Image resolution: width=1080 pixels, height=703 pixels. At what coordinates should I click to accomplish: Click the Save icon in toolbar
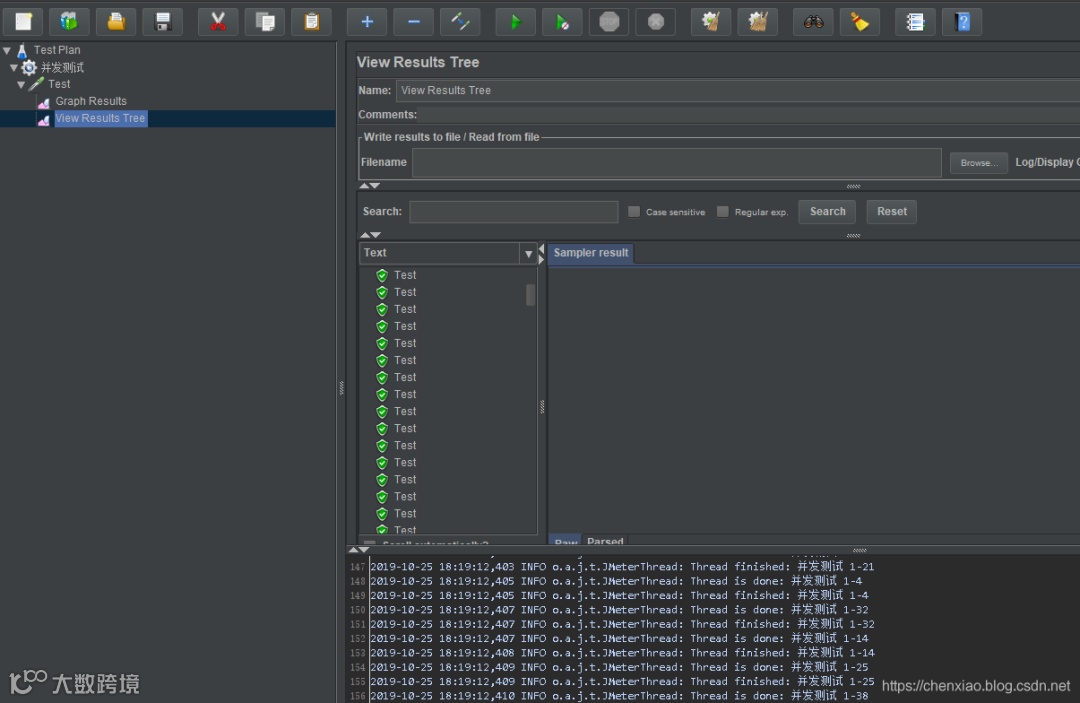[162, 22]
